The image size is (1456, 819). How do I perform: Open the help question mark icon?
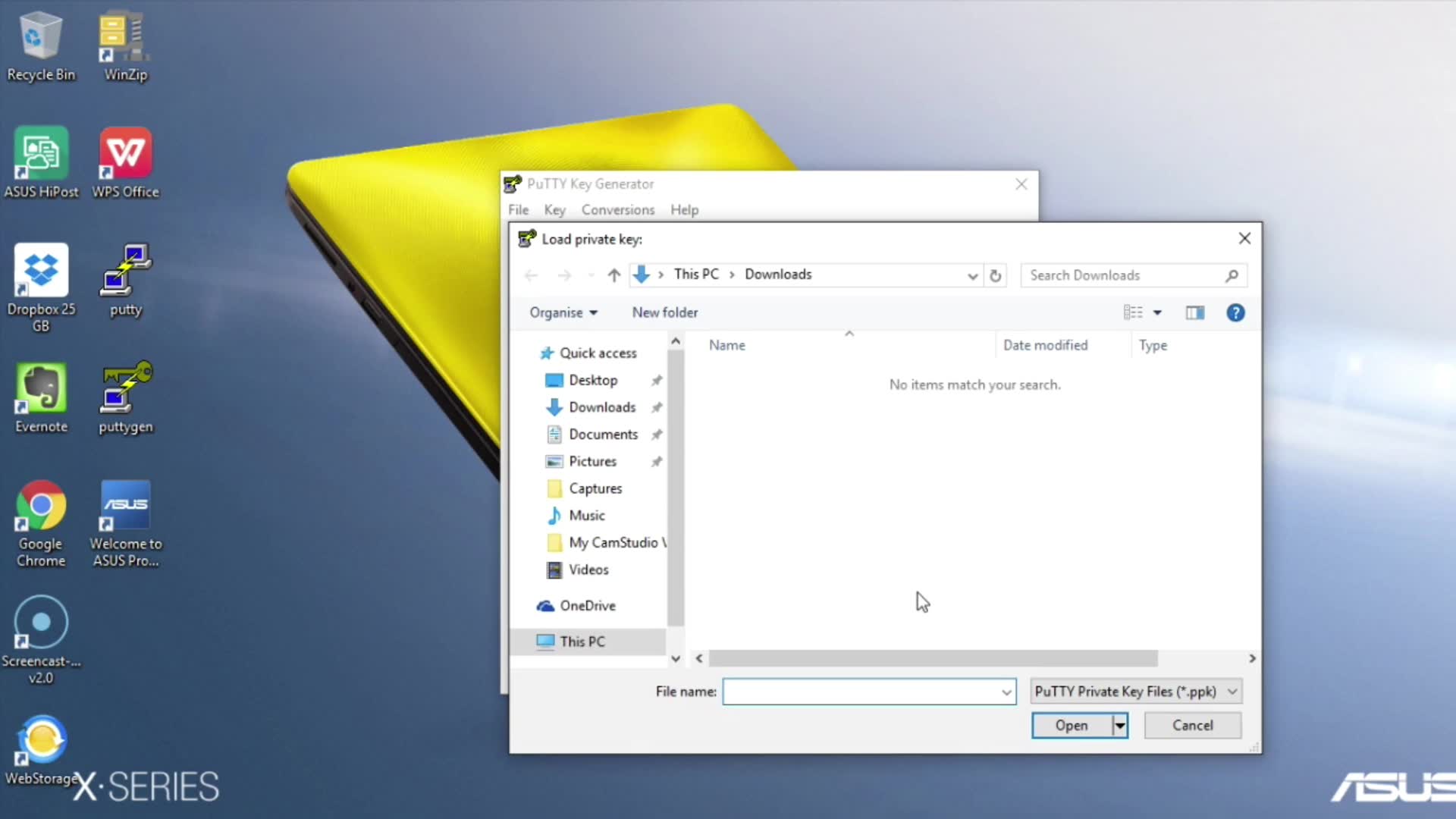pyautogui.click(x=1235, y=312)
